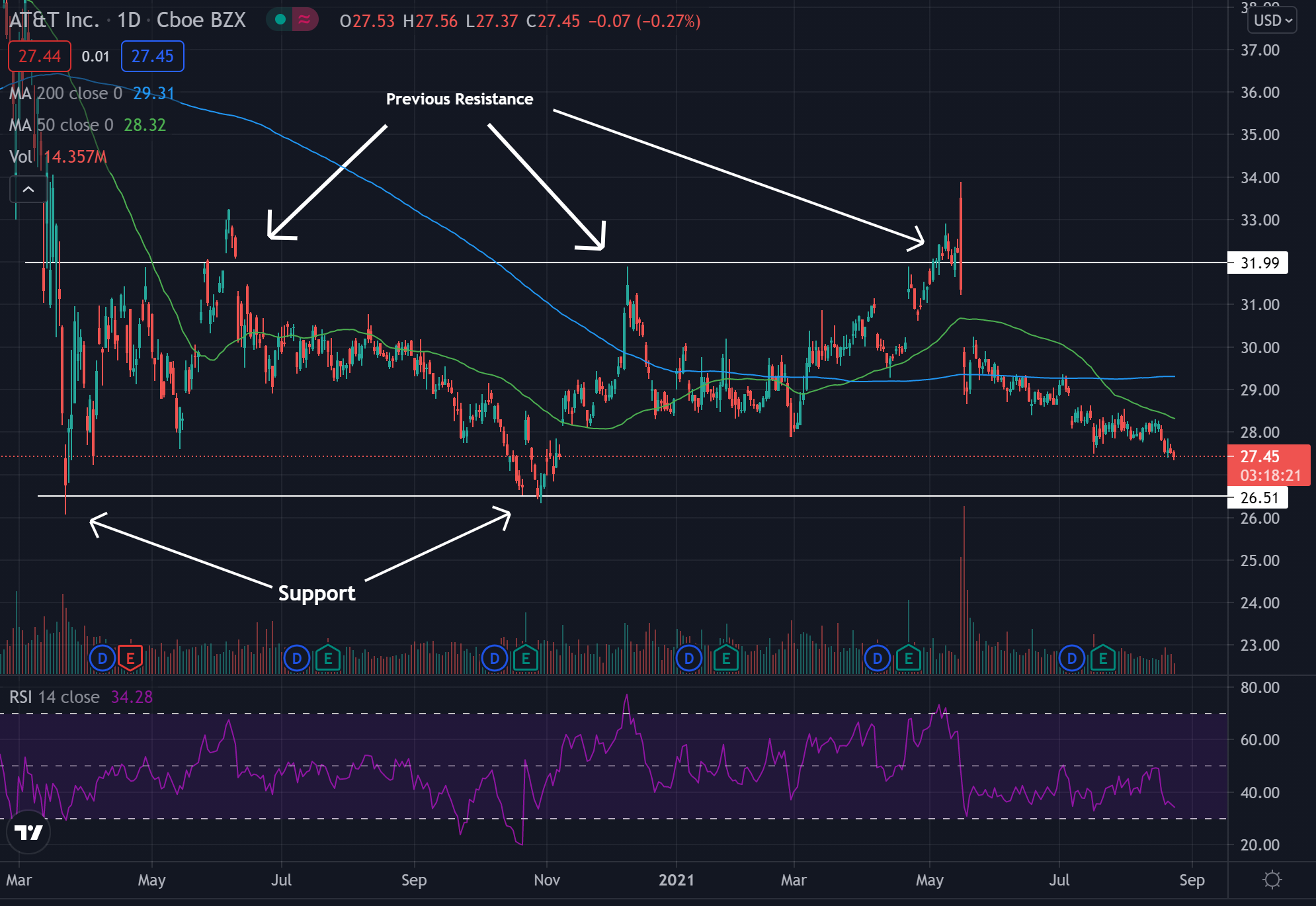Select the MA 200 close indicator label
The image size is (1316, 906).
[65, 93]
